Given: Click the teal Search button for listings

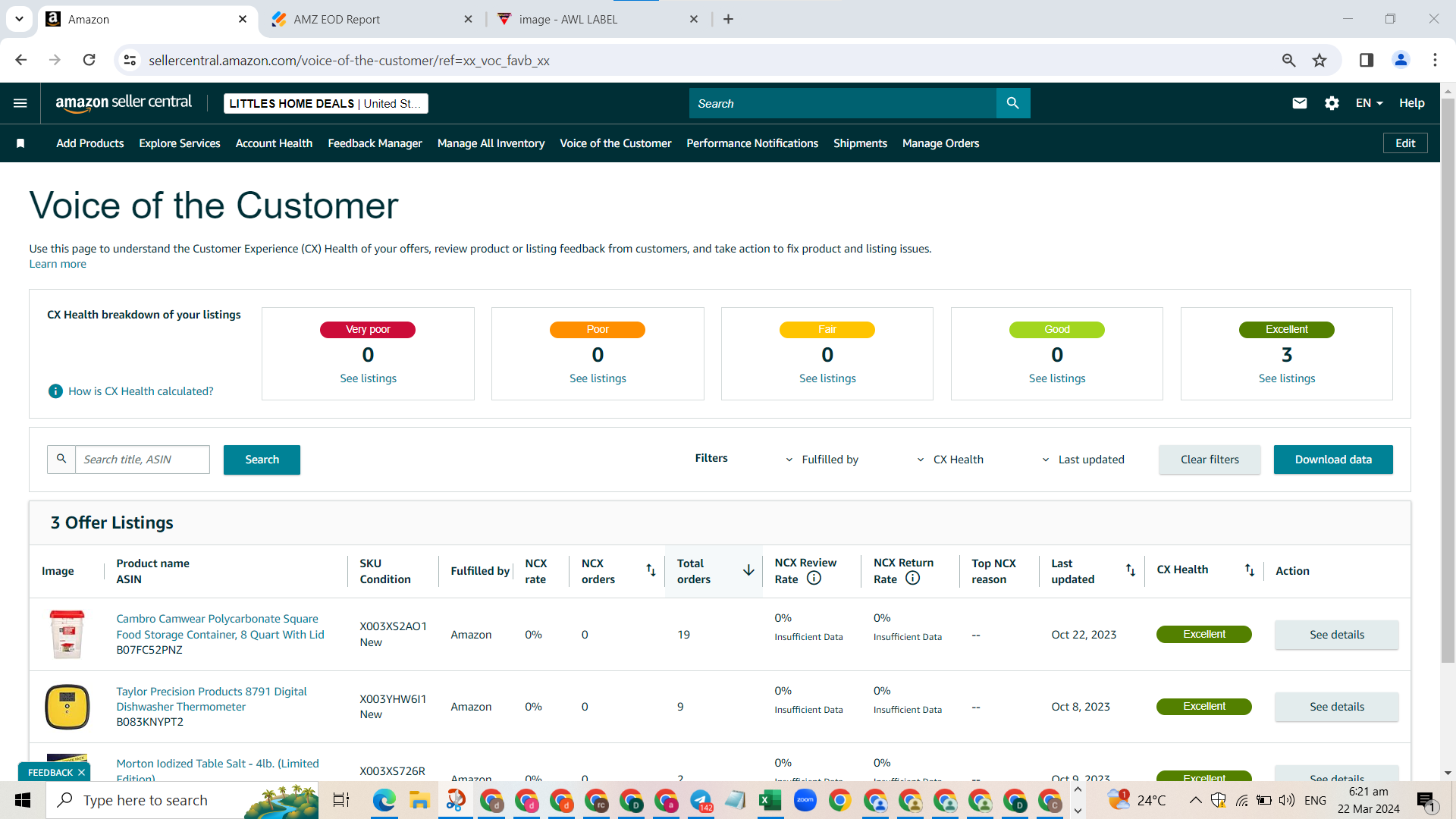Looking at the screenshot, I should (262, 460).
